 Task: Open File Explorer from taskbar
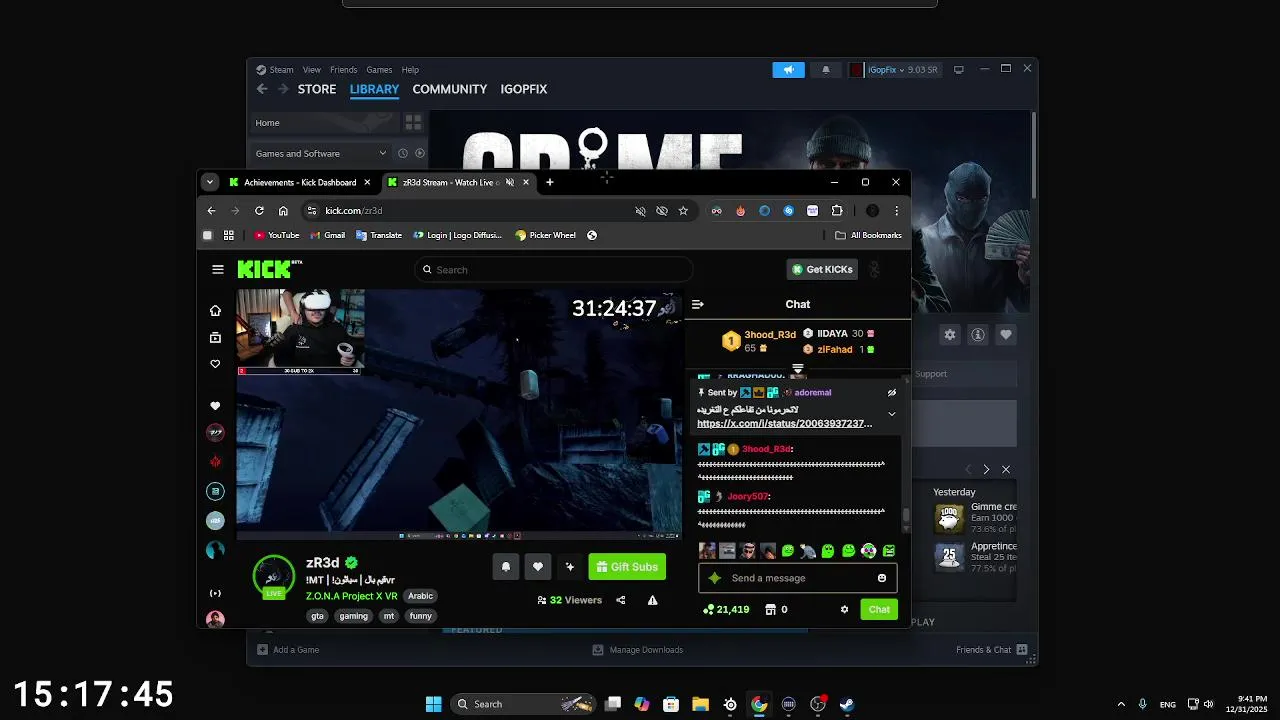coord(700,704)
